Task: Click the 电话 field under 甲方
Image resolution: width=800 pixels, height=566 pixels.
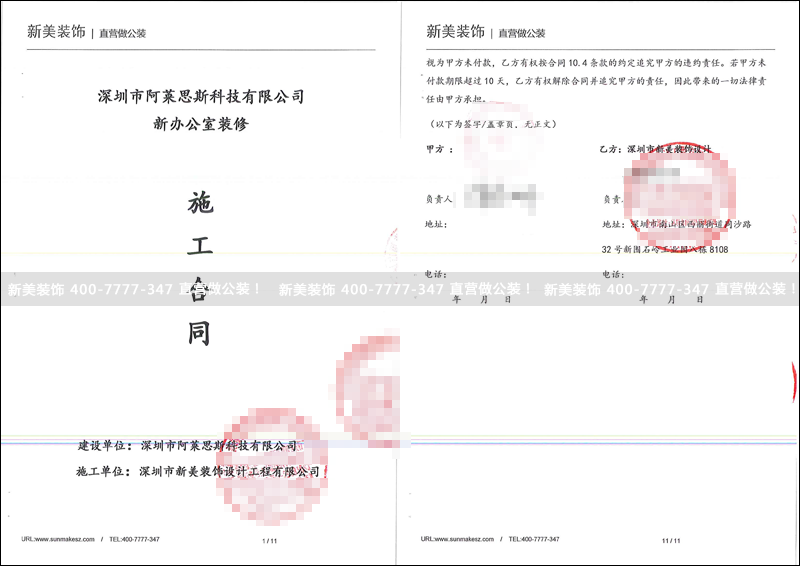Action: [435, 273]
